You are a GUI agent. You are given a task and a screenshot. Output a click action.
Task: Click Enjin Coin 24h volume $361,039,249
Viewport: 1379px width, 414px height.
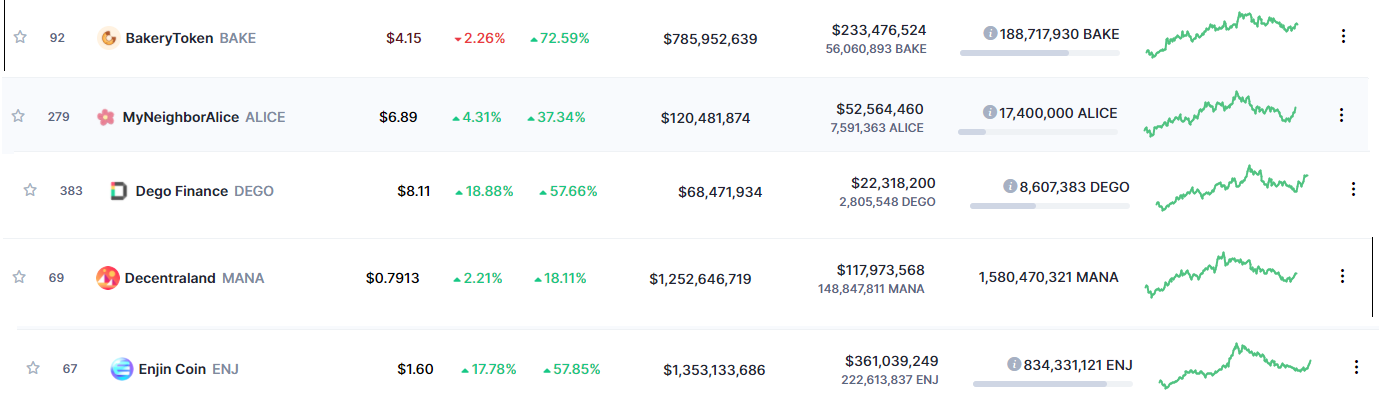(x=892, y=361)
